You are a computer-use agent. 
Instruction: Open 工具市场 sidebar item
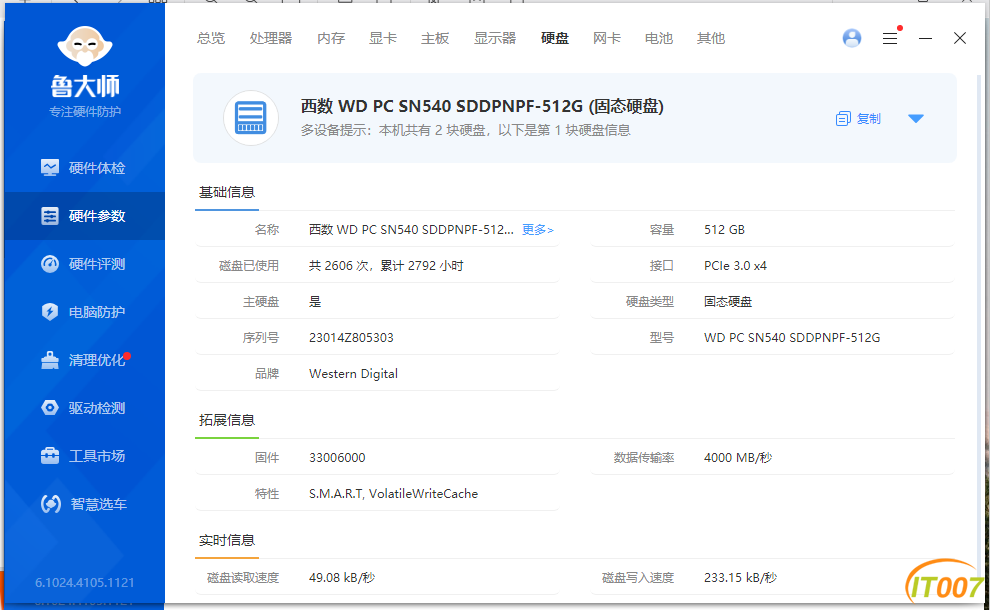[x=84, y=456]
